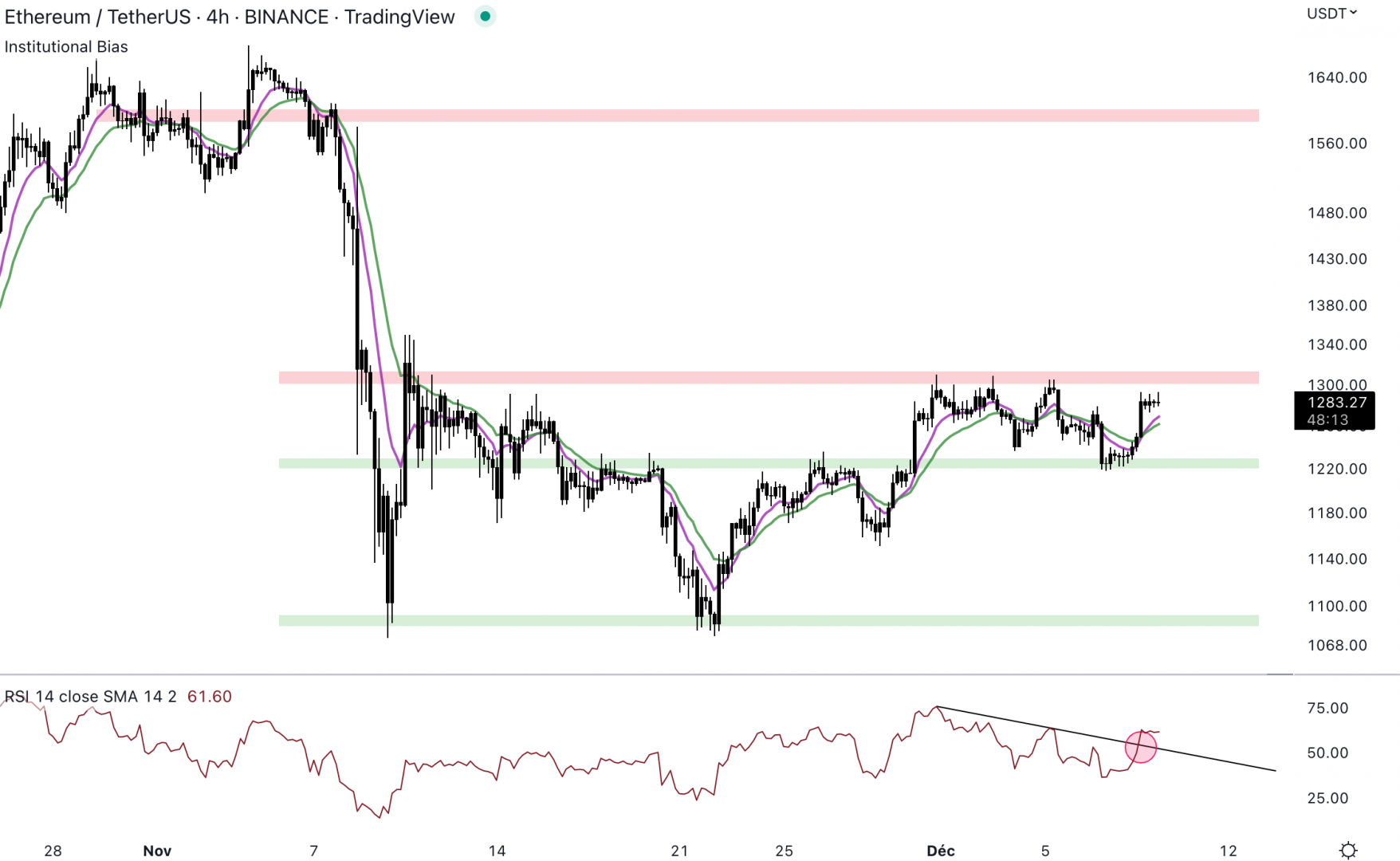Click the 28 date label on time axis
Viewport: 1400px width, 861px height.
click(x=53, y=851)
